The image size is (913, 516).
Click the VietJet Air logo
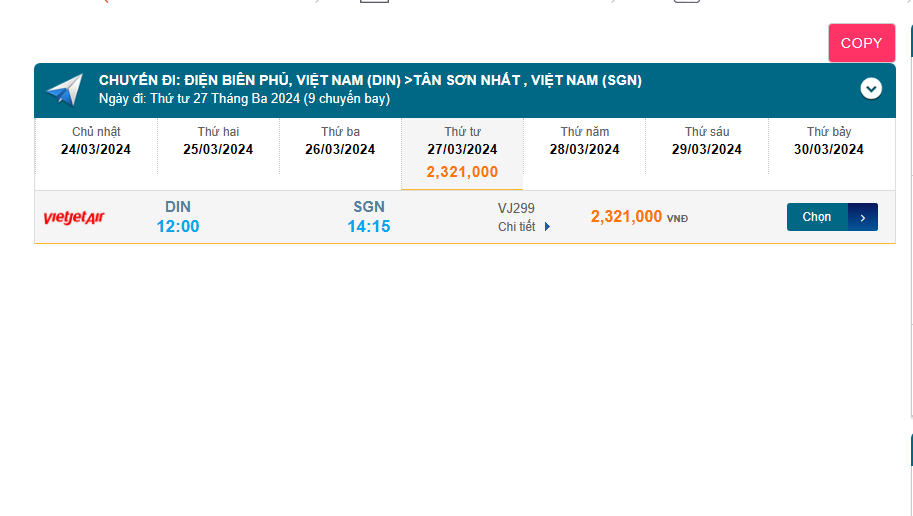tap(74, 217)
